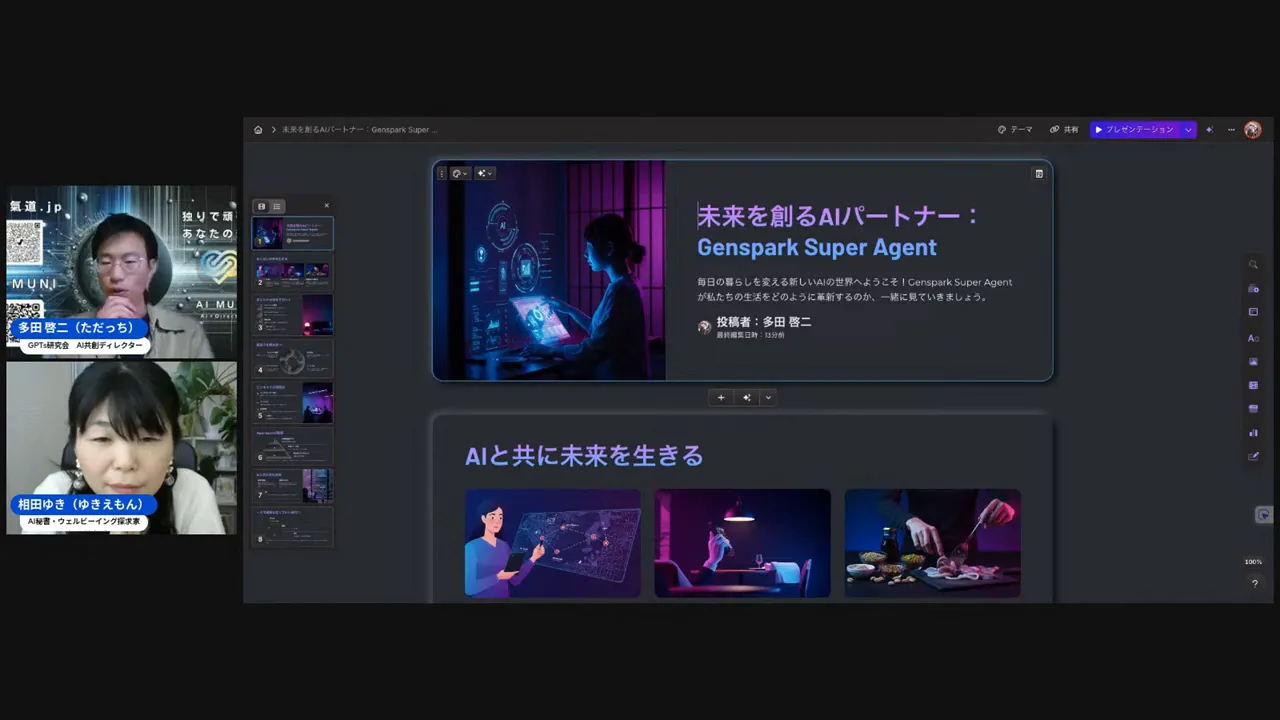Add a new card with plus button
Image resolution: width=1280 pixels, height=720 pixels.
click(x=721, y=398)
